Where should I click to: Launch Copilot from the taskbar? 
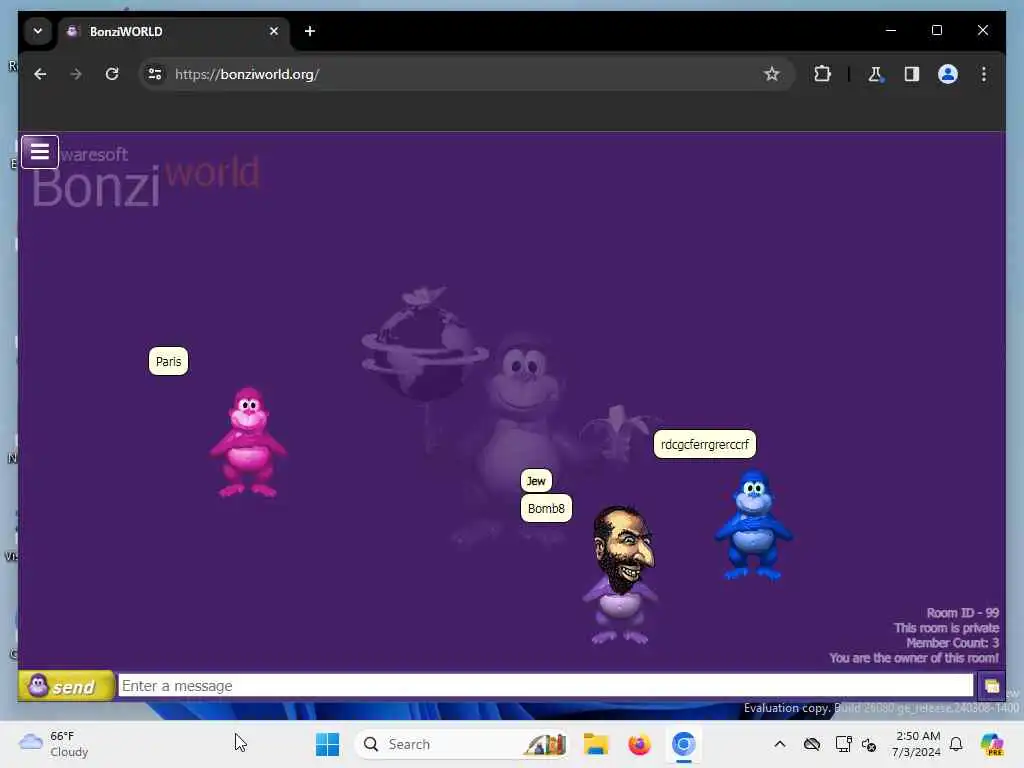[x=992, y=744]
